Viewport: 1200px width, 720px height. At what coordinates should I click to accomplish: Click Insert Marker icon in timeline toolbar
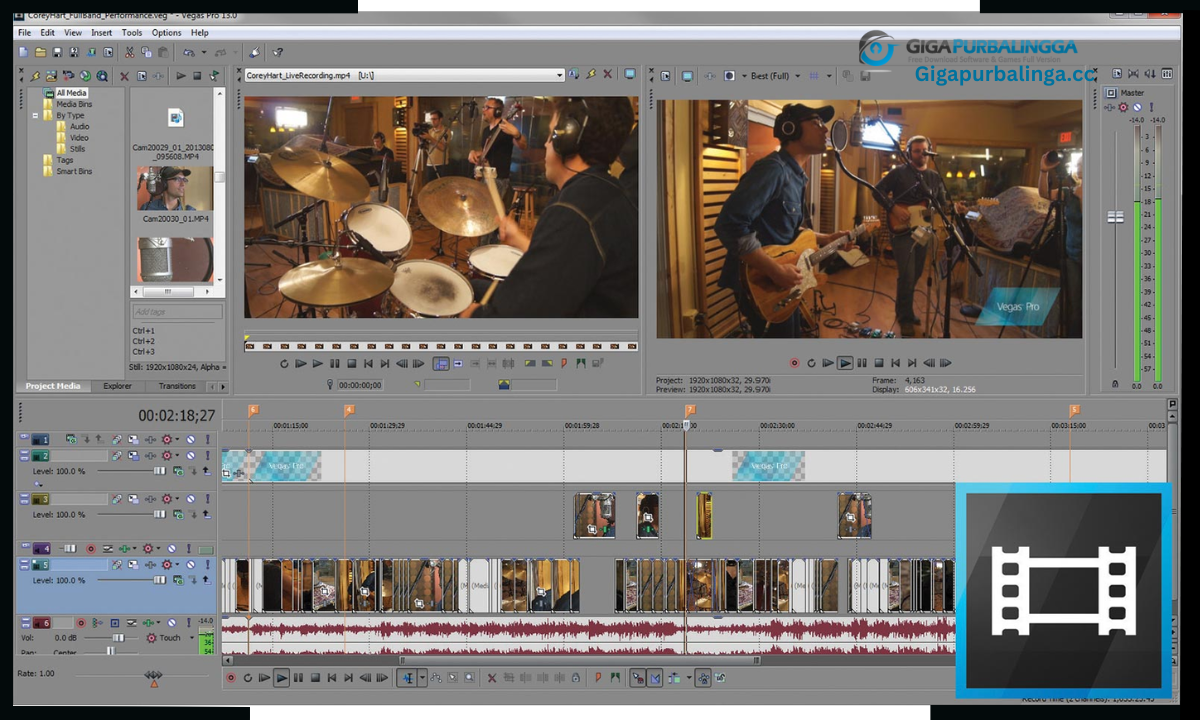point(598,678)
